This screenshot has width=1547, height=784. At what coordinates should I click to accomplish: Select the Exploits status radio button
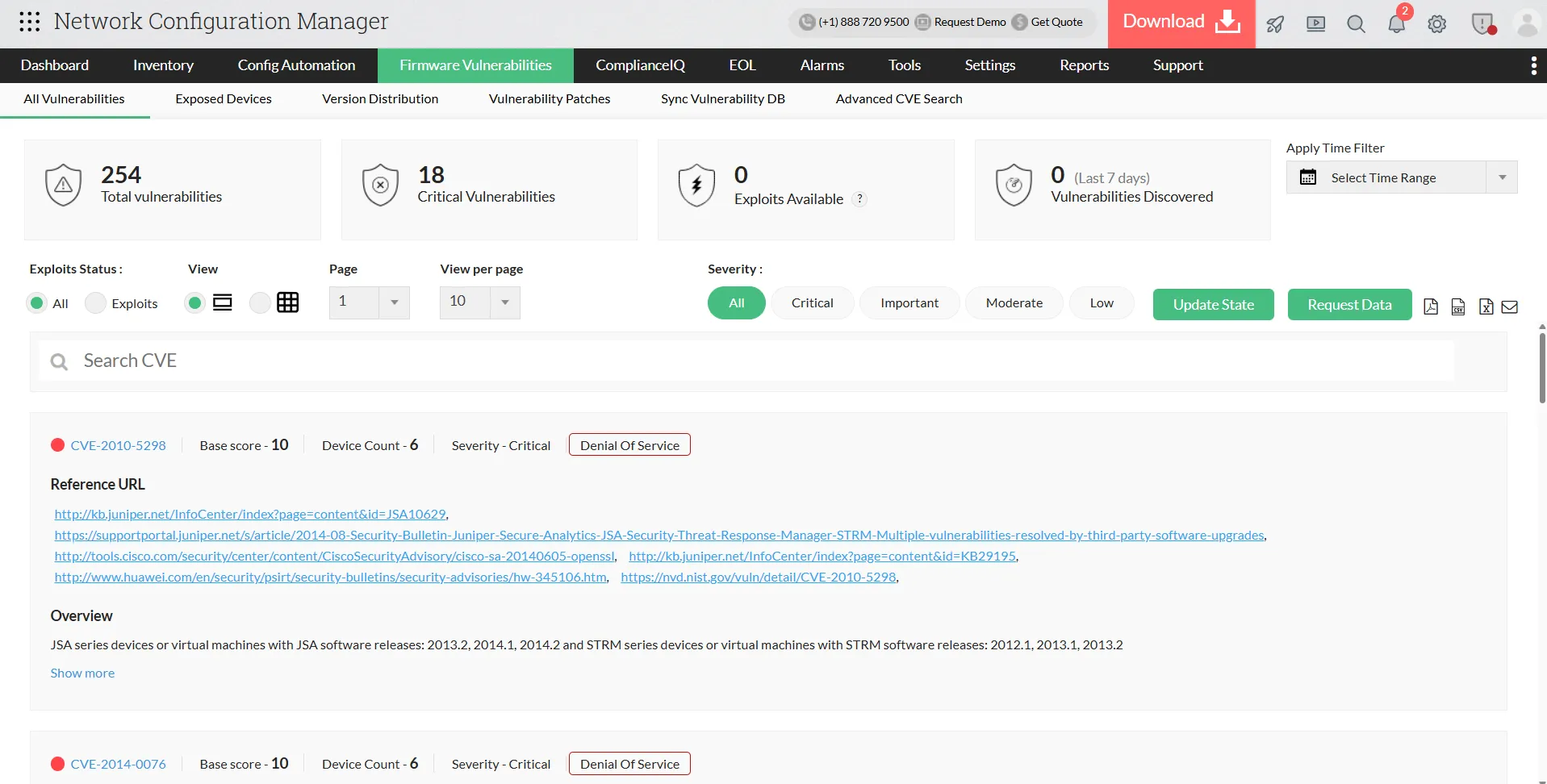point(96,303)
